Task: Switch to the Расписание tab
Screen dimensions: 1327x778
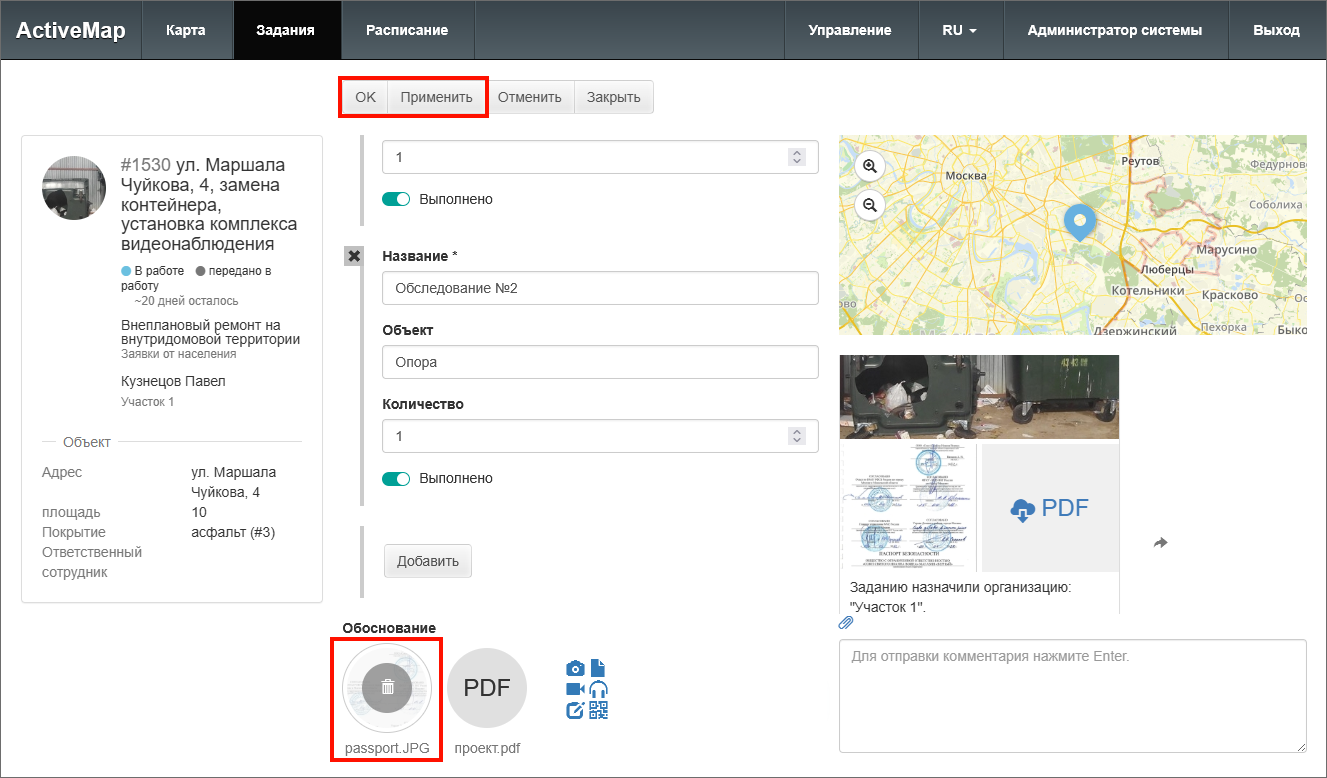Action: [407, 30]
